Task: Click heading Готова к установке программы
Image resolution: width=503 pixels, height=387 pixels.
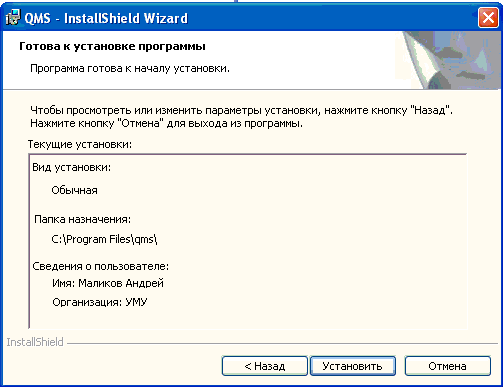Action: [x=112, y=46]
